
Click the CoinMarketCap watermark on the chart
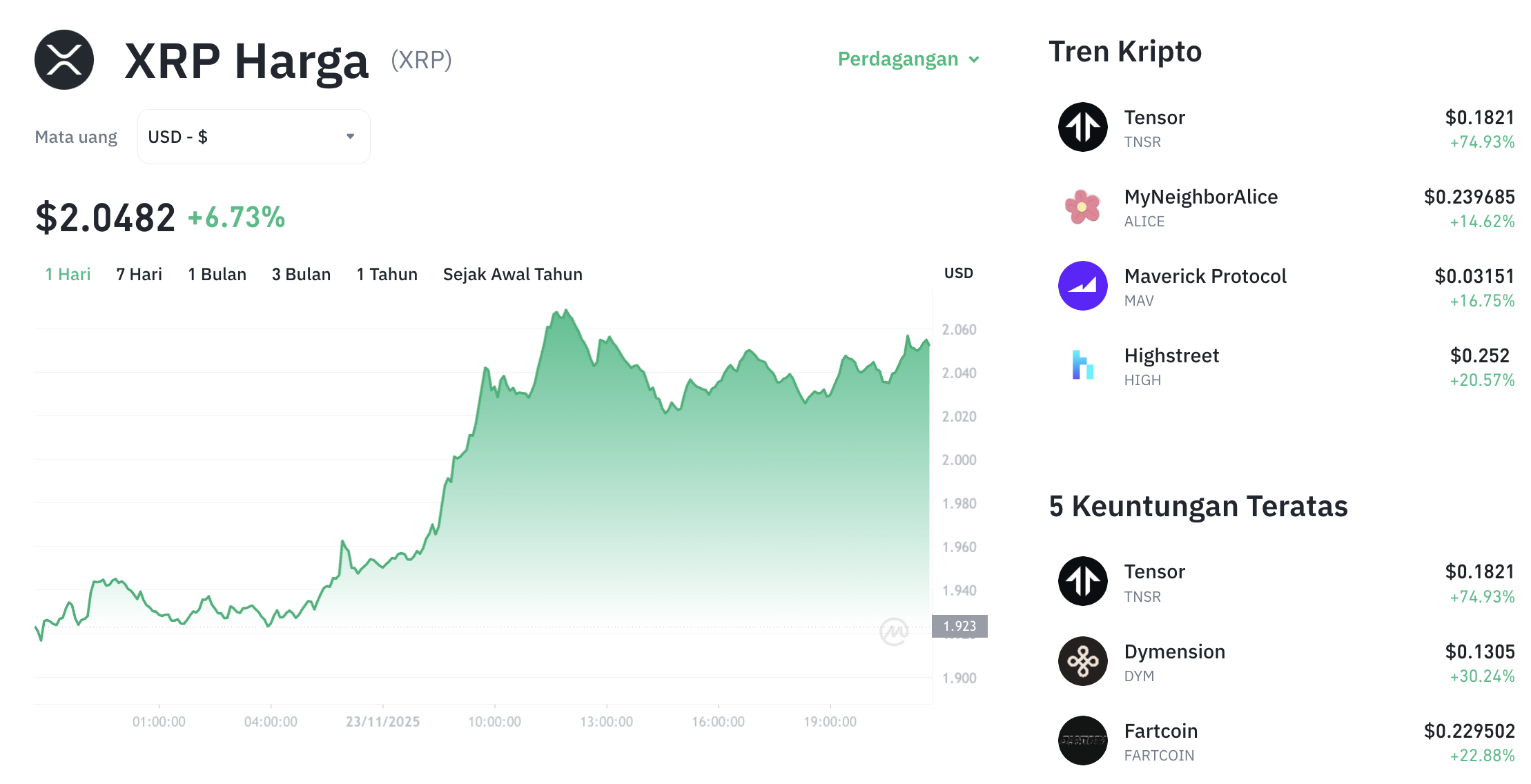coord(896,631)
